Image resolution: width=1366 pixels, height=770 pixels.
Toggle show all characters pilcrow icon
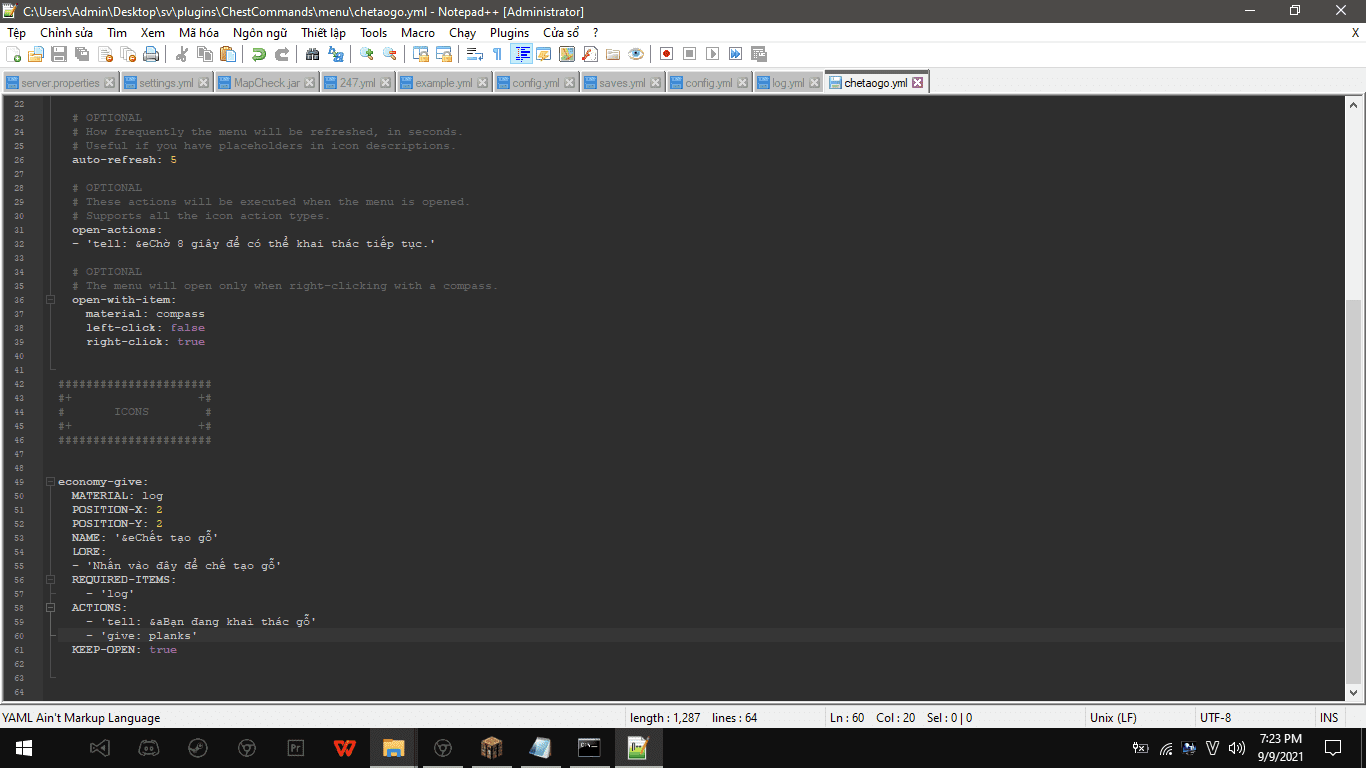tap(497, 54)
